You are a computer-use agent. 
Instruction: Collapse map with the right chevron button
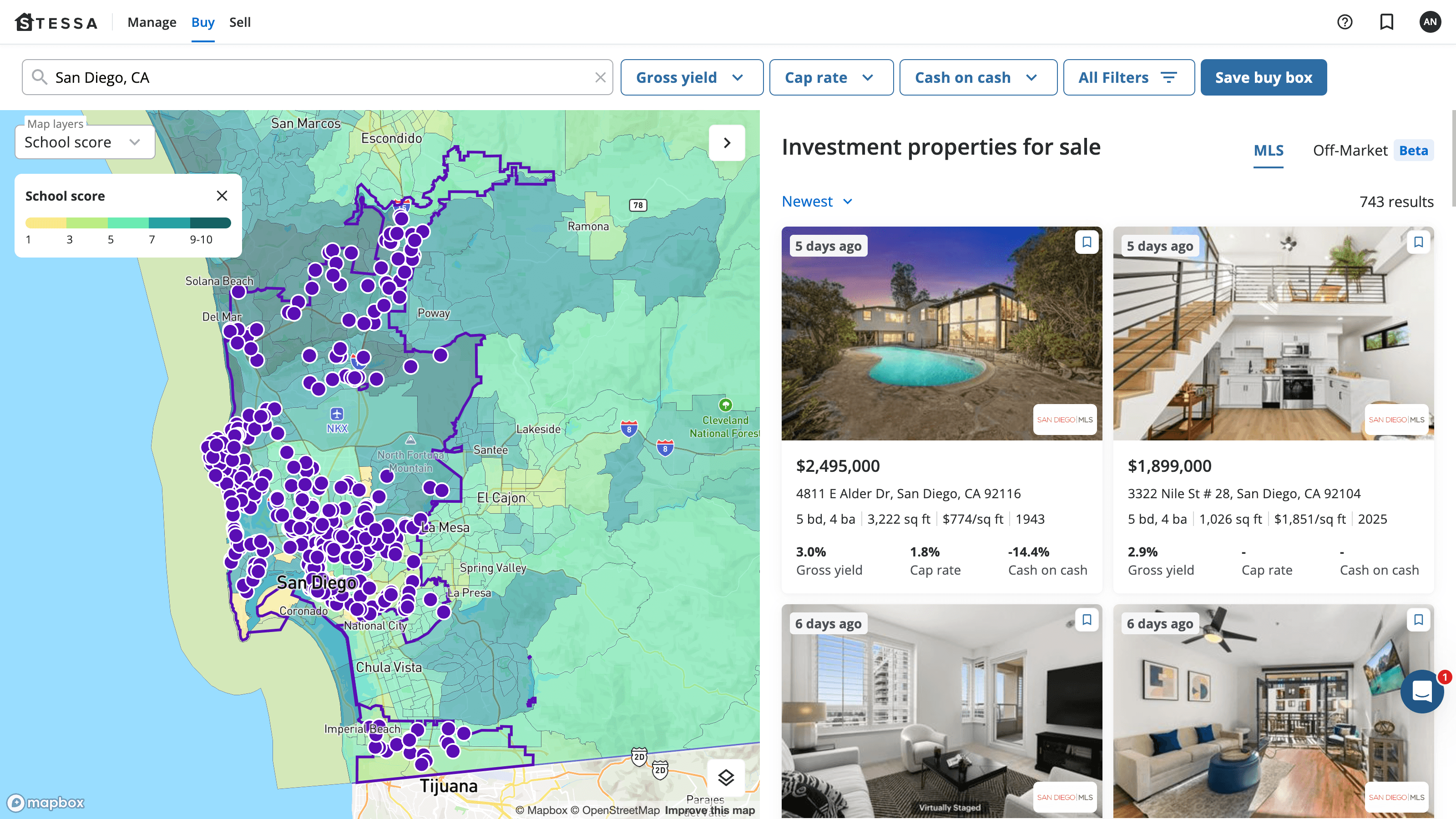(727, 143)
